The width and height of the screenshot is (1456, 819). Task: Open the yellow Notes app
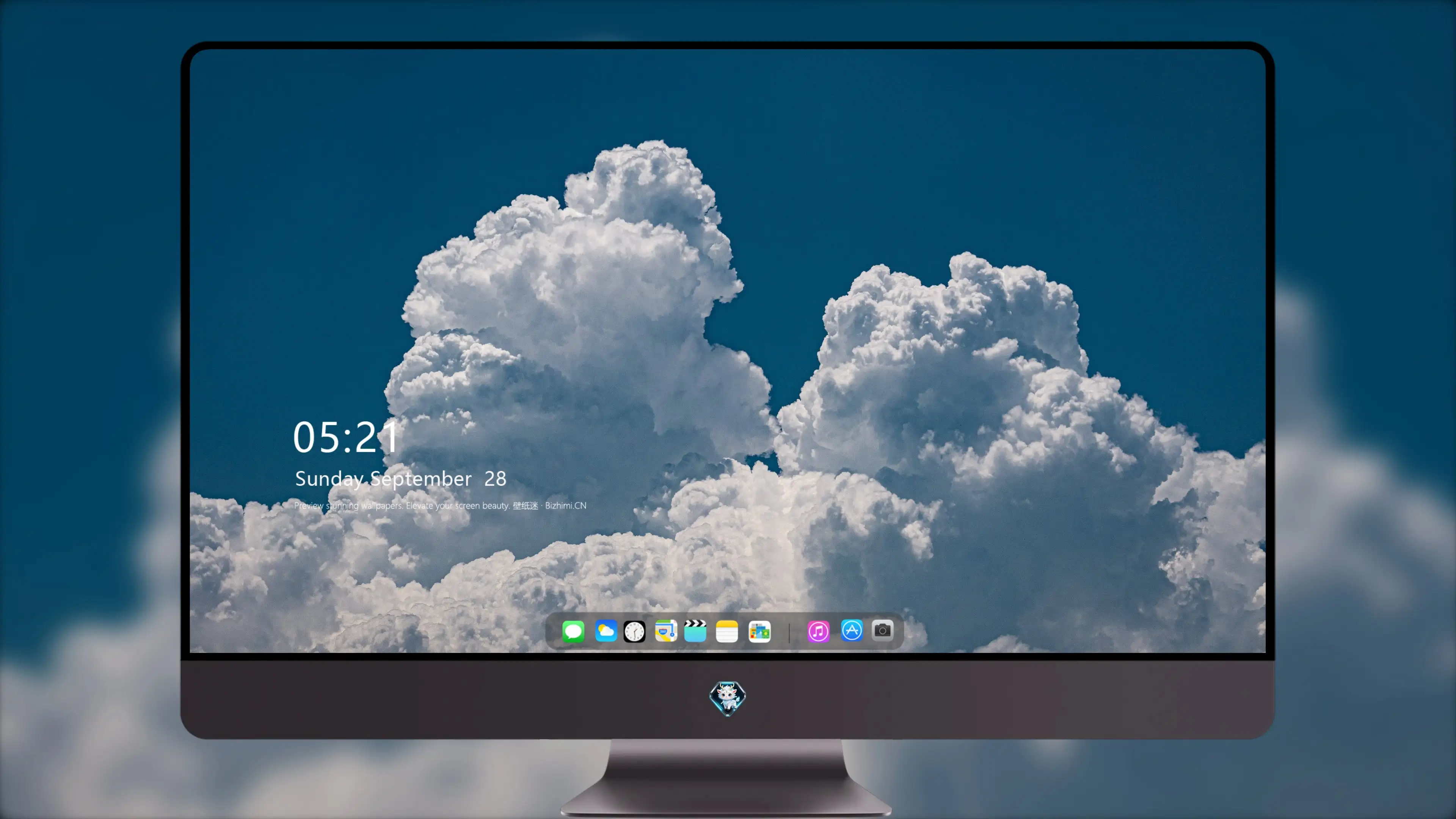727,631
